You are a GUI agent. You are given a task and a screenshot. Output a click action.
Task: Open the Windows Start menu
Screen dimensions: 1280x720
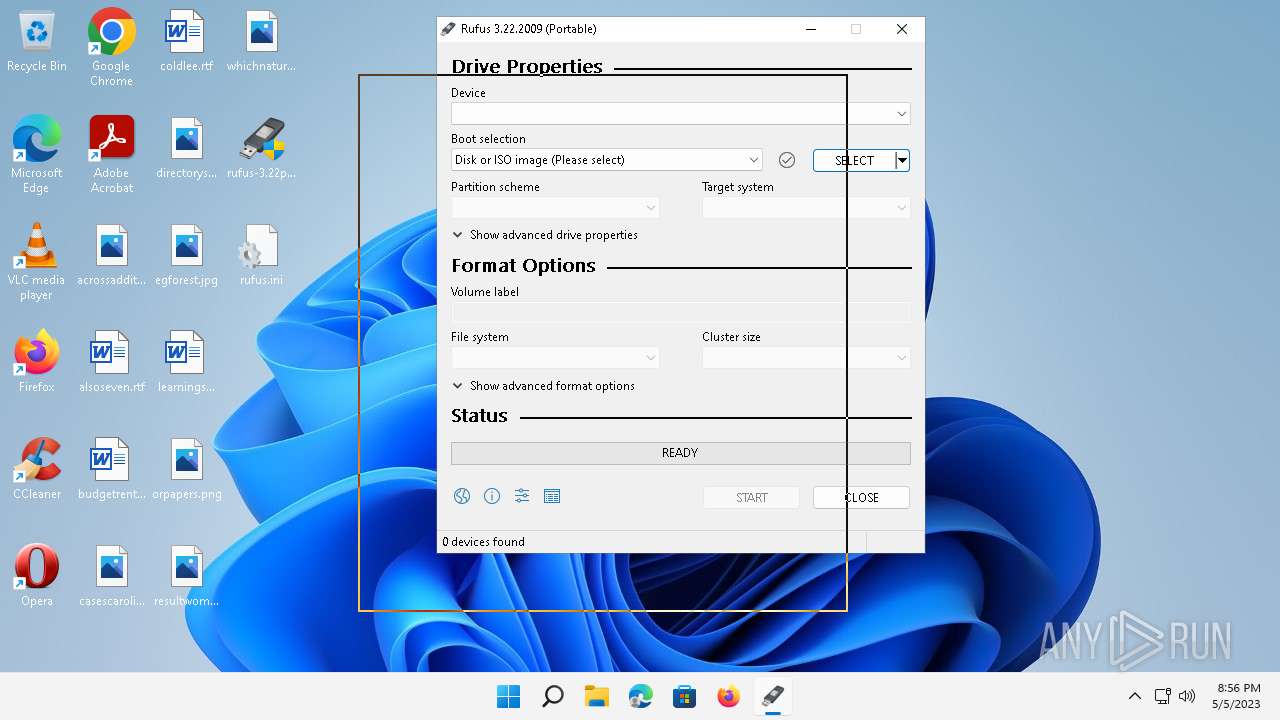[x=508, y=696]
